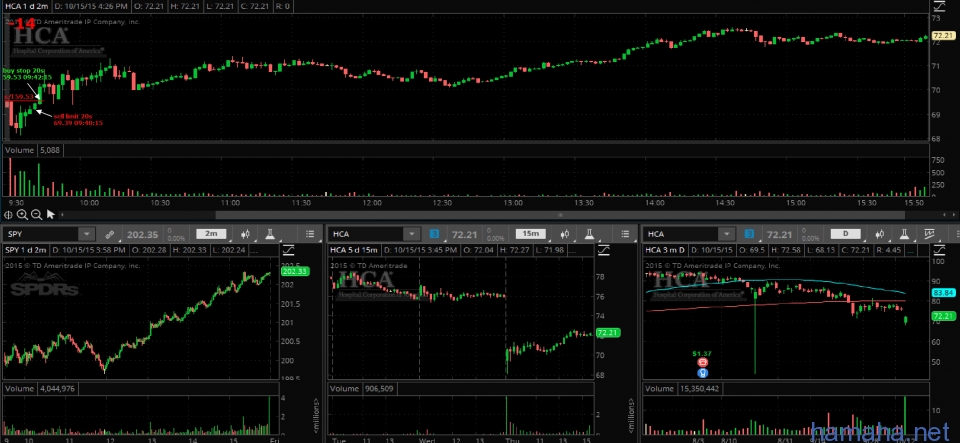960x443 pixels.
Task: Click the left scroll arrow of main chart scrollbar
Action: pos(62,215)
